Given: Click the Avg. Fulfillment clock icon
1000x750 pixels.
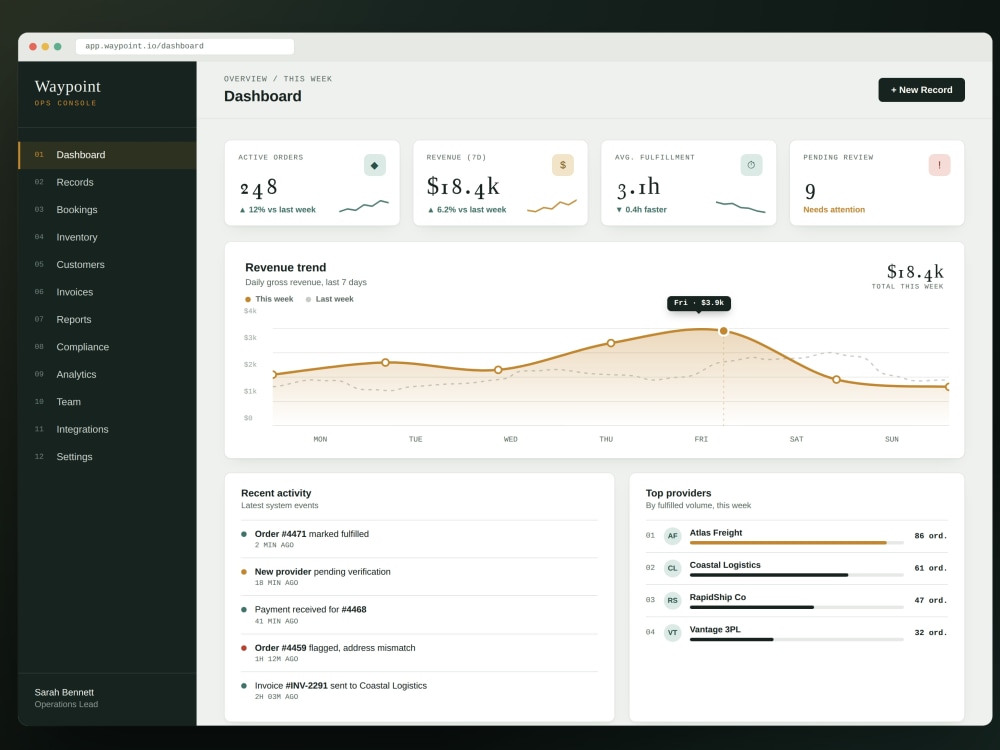Looking at the screenshot, I should click(751, 165).
